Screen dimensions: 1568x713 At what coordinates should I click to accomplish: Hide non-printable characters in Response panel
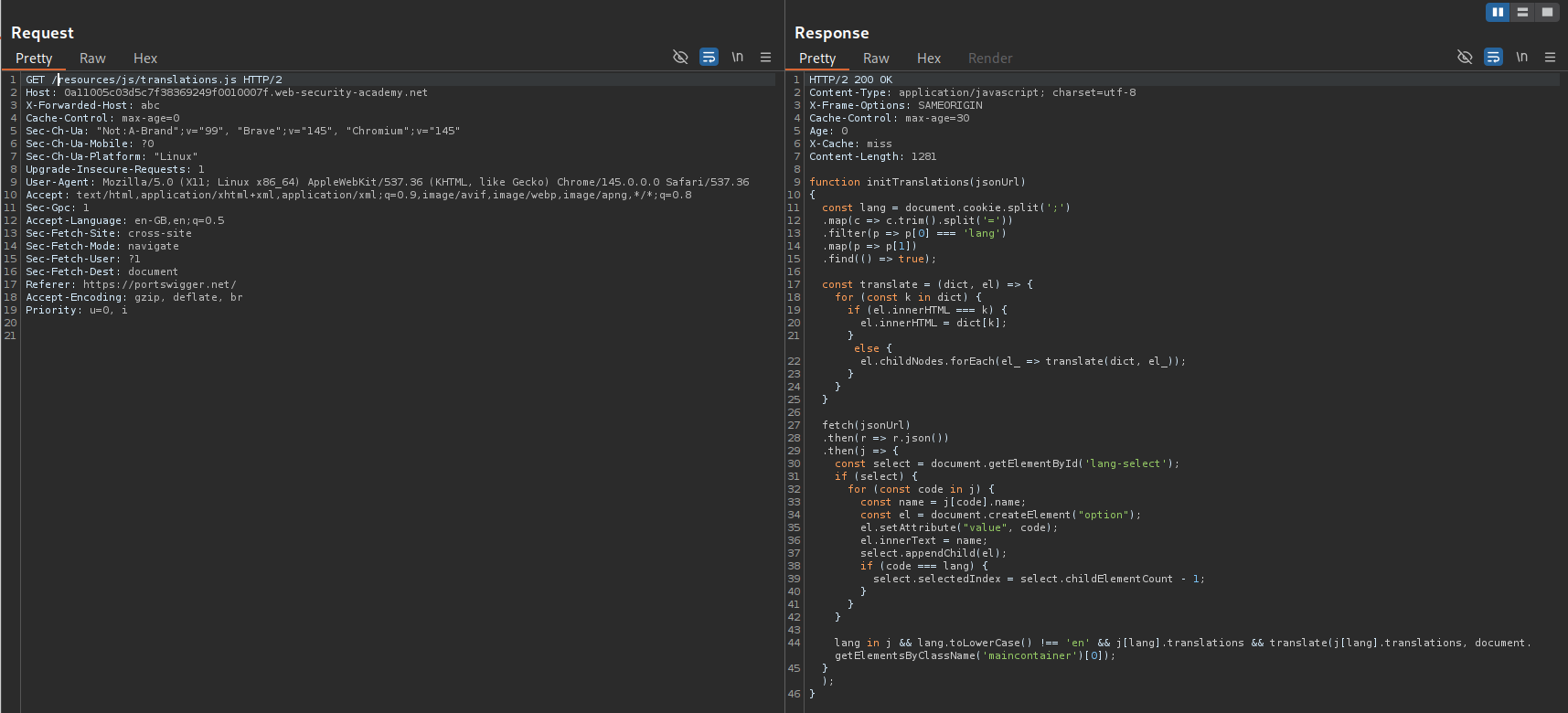pyautogui.click(x=1465, y=57)
